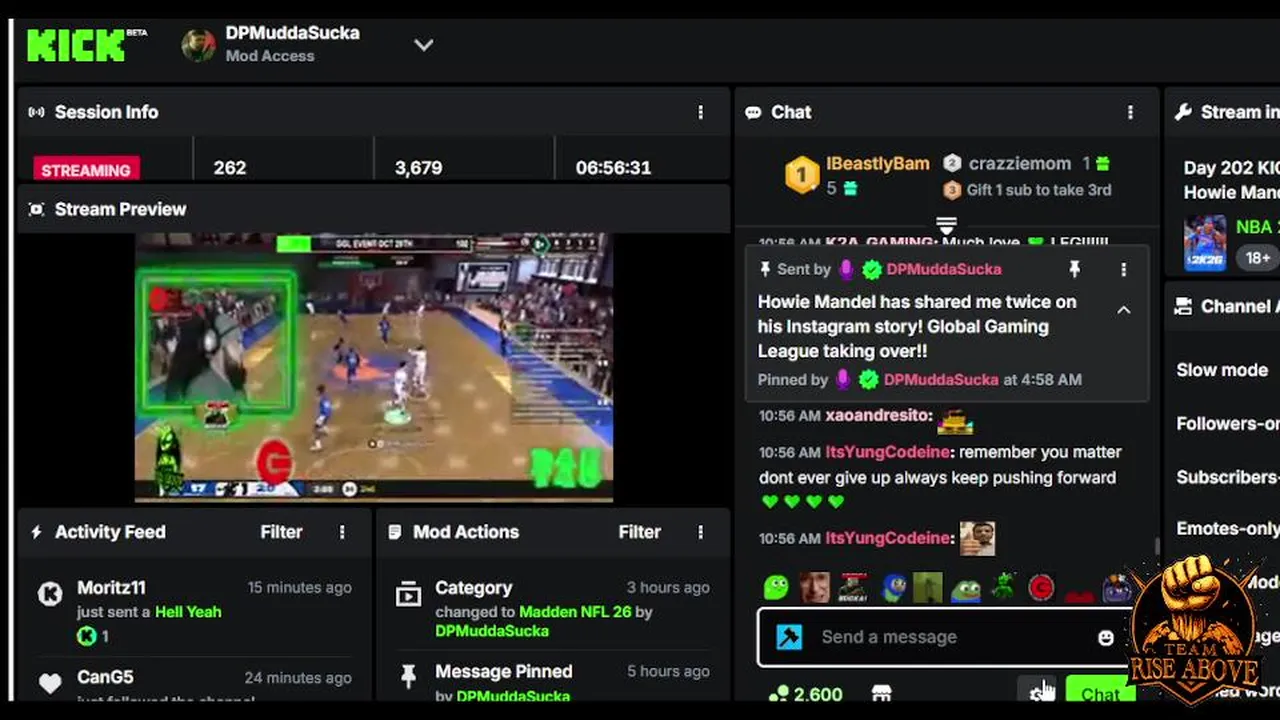The image size is (1280, 720).
Task: Click the DPMuddaSucka avatar in the header
Action: click(x=198, y=45)
